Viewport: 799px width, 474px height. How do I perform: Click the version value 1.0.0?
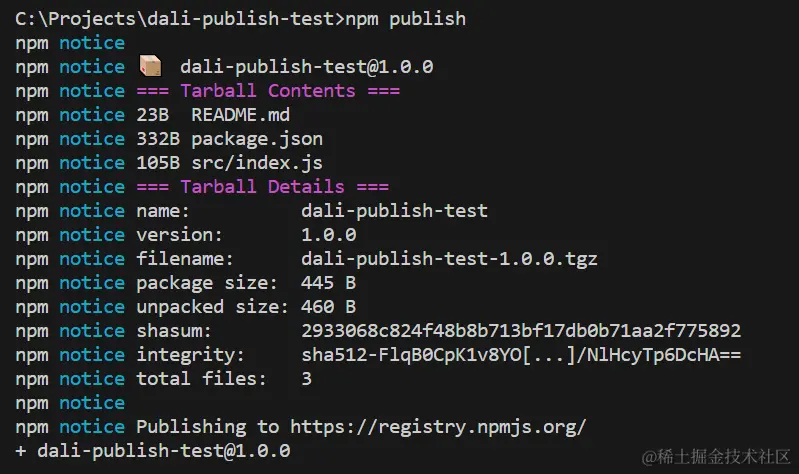pos(328,235)
